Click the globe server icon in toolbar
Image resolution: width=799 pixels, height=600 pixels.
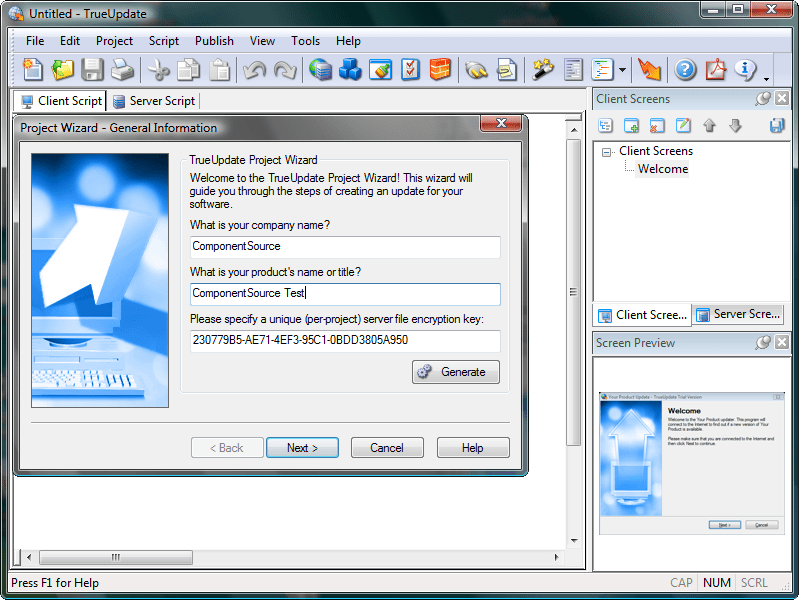tap(320, 69)
